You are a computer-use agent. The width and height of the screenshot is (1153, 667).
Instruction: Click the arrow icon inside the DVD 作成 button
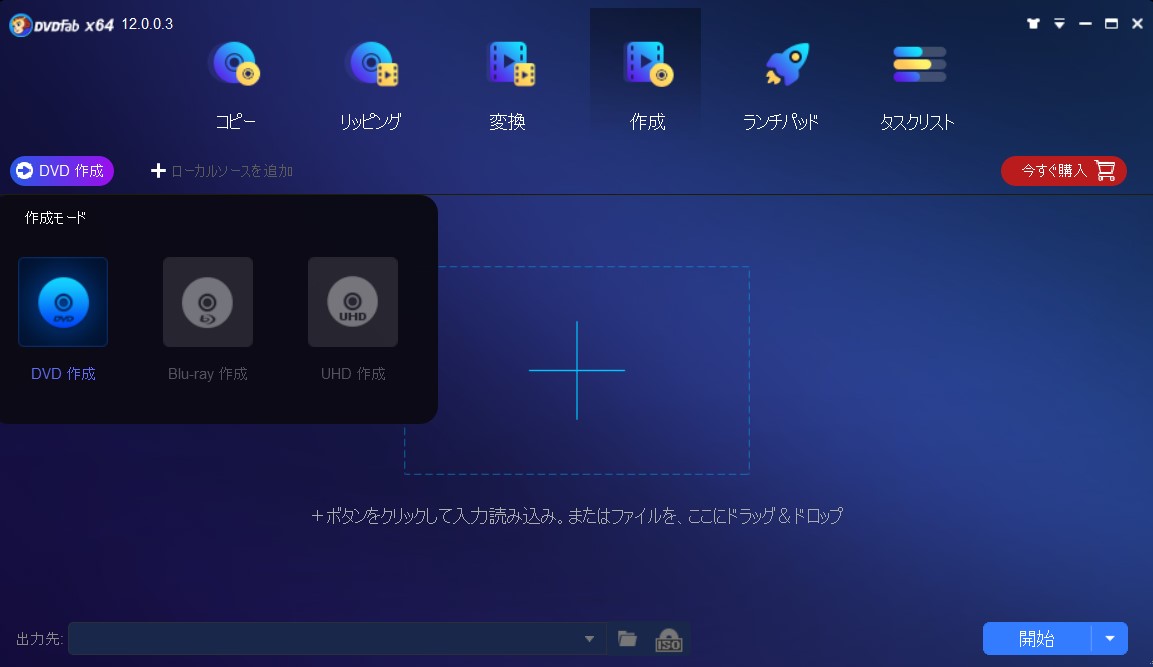pos(24,171)
